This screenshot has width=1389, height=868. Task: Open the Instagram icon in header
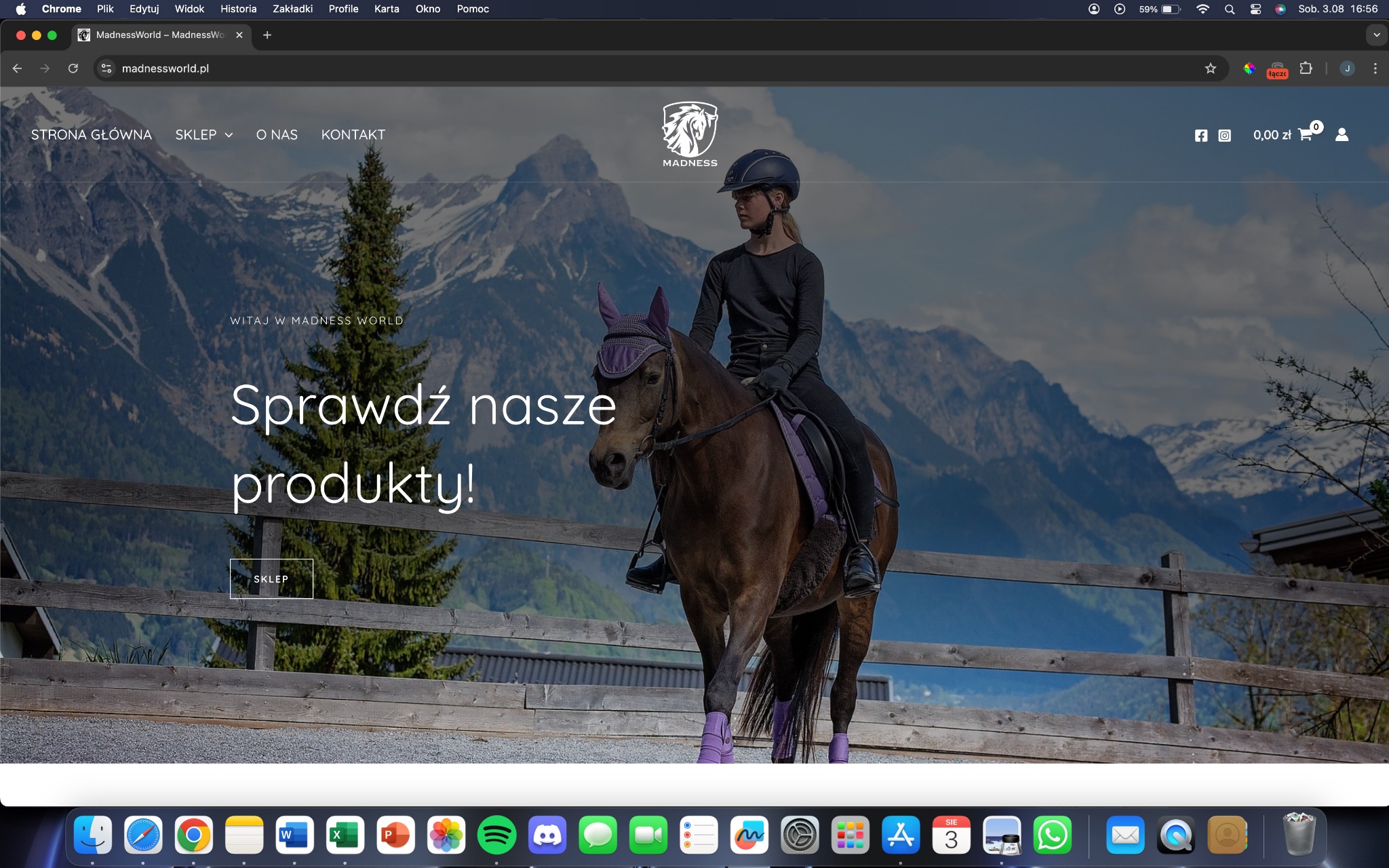pyautogui.click(x=1224, y=134)
